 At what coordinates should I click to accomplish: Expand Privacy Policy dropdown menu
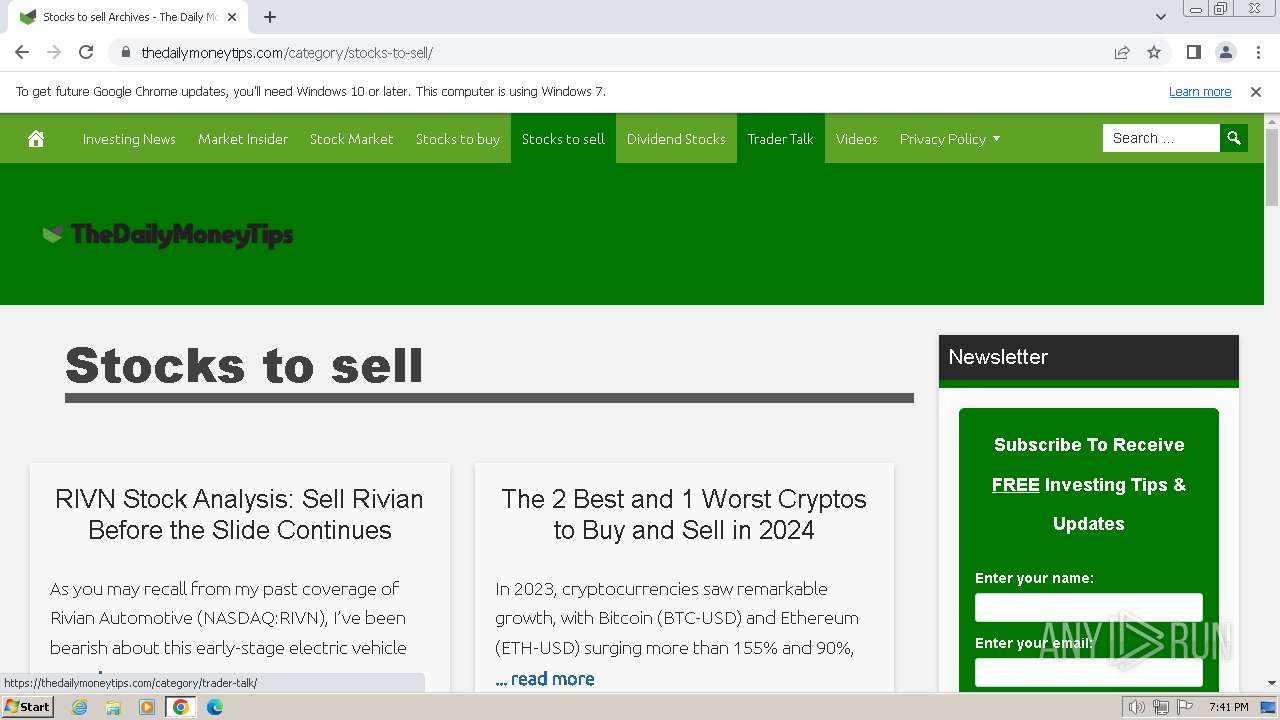[x=950, y=139]
